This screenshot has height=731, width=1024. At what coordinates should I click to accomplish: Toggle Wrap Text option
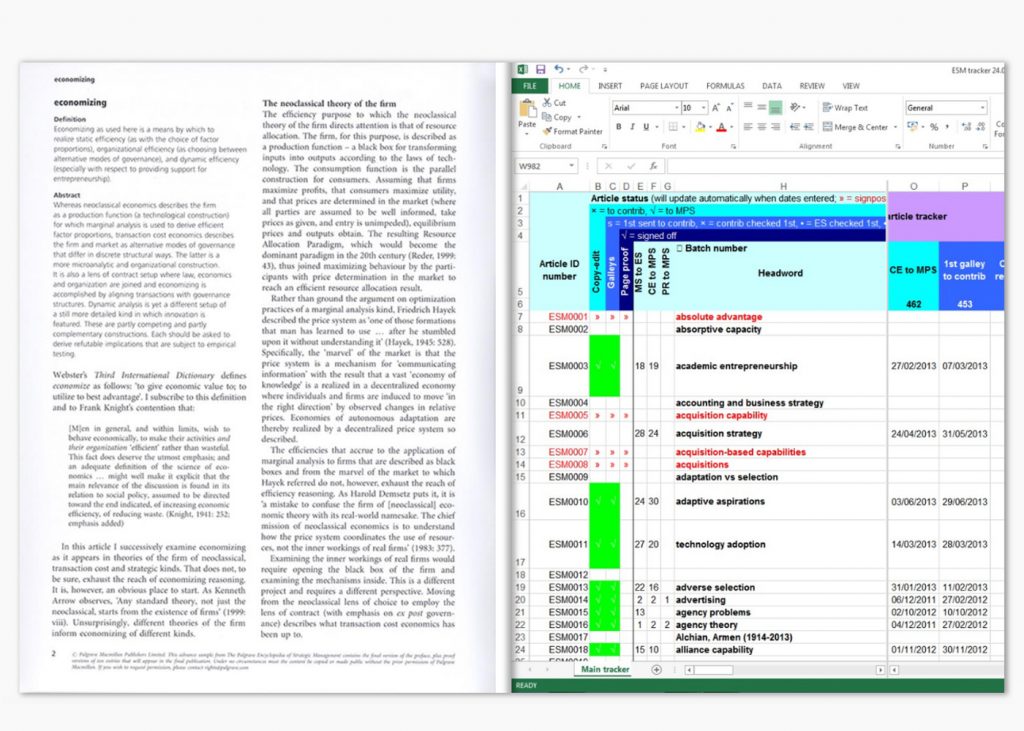tap(844, 107)
